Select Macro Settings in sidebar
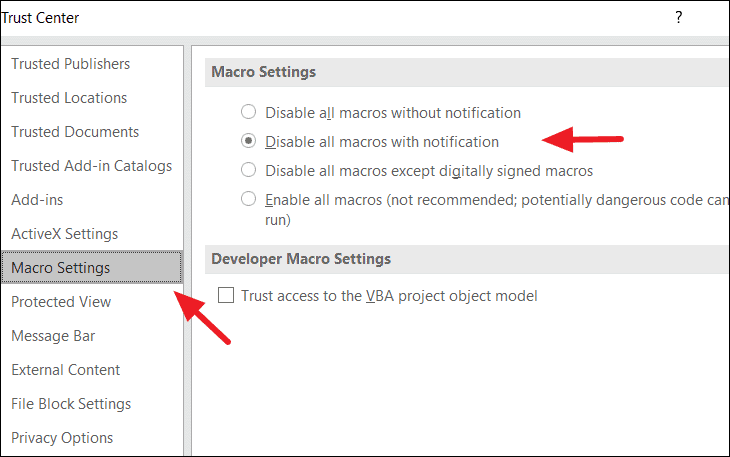The height and width of the screenshot is (457, 730). (92, 267)
